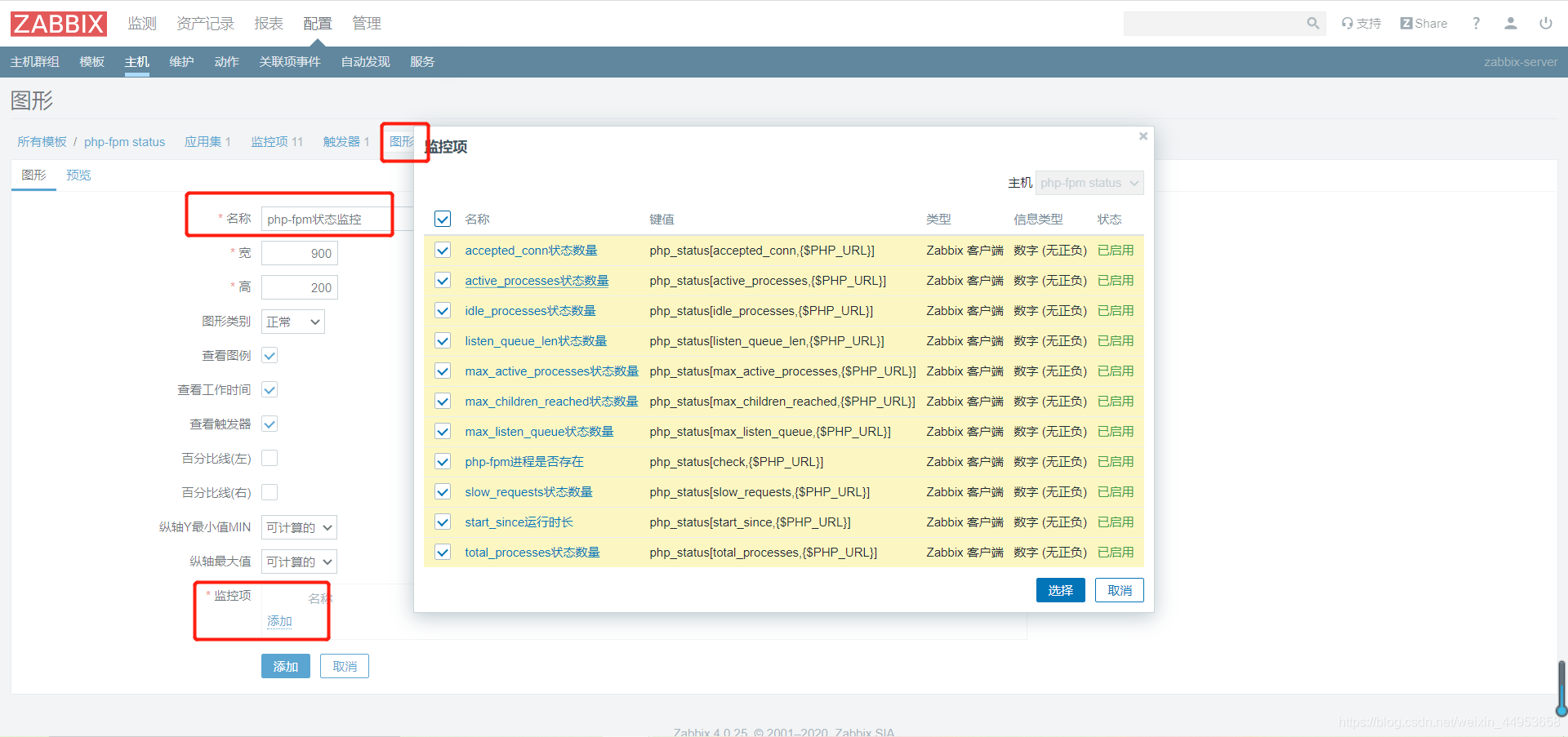1568x737 pixels.
Task: Click the 选择 button in popup
Action: coord(1061,590)
